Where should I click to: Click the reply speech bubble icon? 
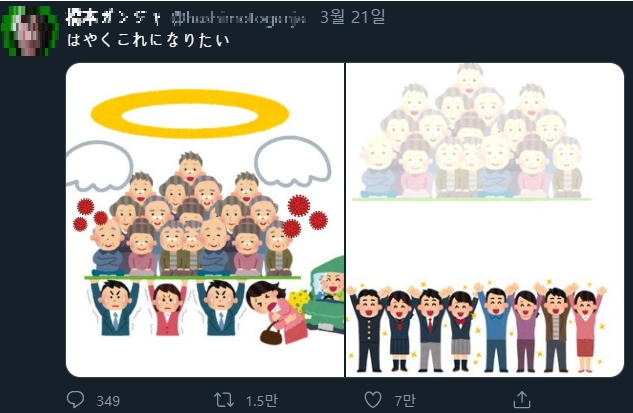tap(75, 400)
